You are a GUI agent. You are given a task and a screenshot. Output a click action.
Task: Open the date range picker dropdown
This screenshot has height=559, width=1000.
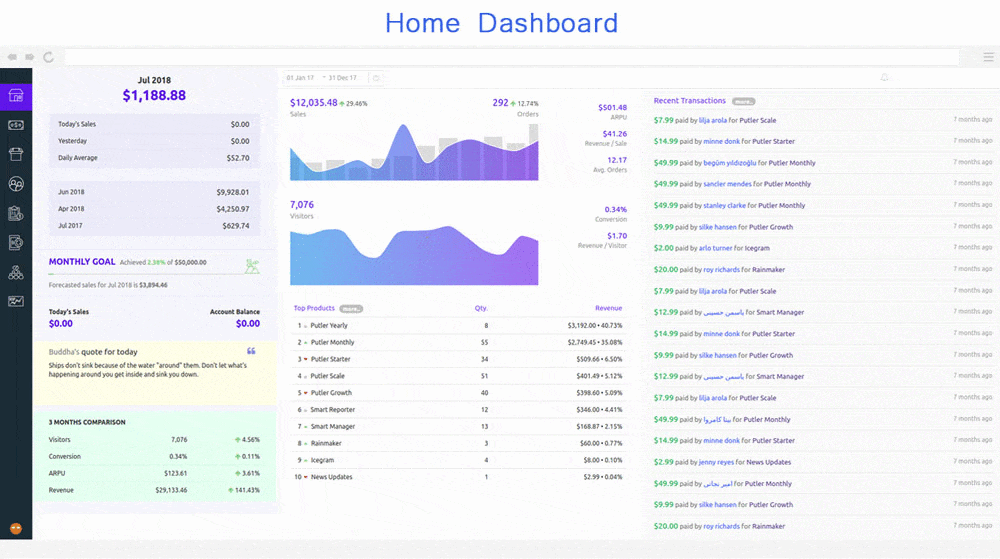(x=325, y=77)
